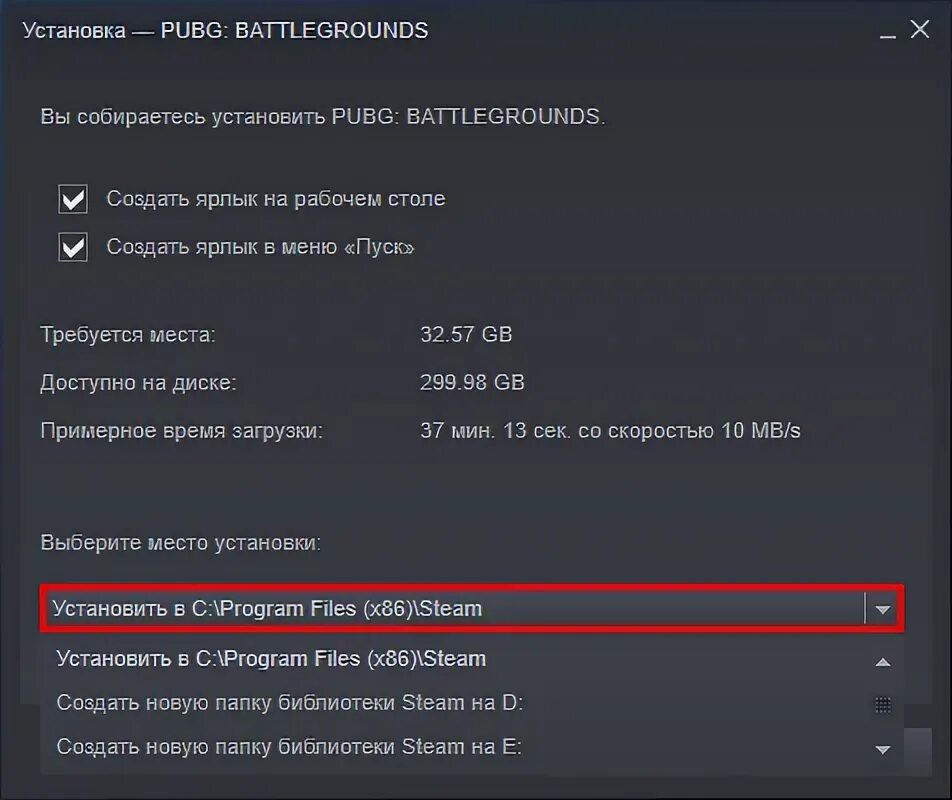The image size is (952, 800).
Task: Toggle via label «Создать ярлык на рабочем столе»
Action: tap(276, 199)
